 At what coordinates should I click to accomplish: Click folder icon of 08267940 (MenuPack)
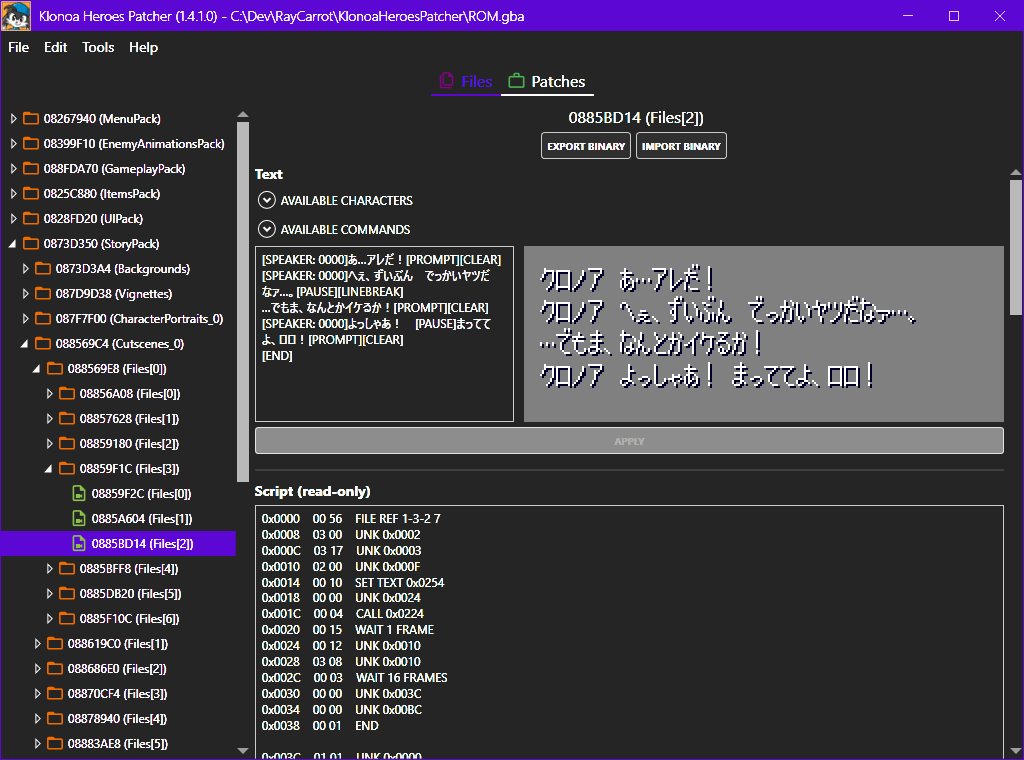pyautogui.click(x=31, y=118)
